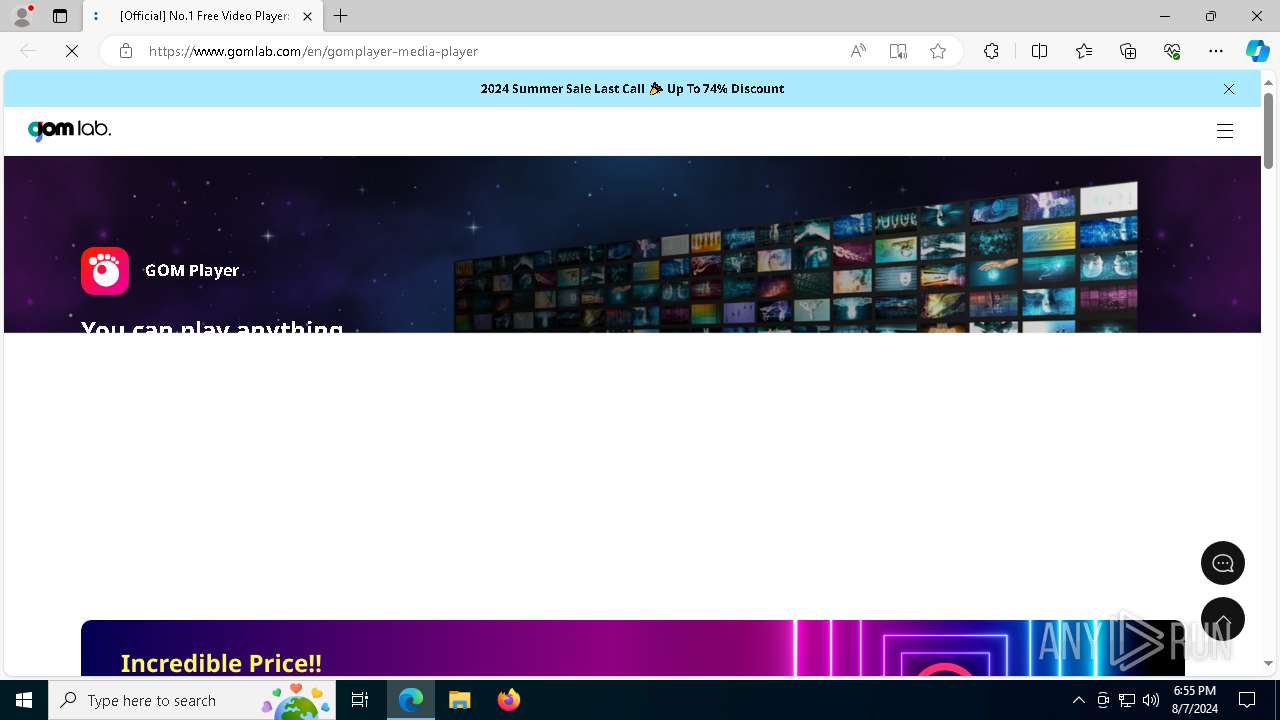This screenshot has height=720, width=1280.
Task: Stop loading the page
Action: pyautogui.click(x=72, y=51)
